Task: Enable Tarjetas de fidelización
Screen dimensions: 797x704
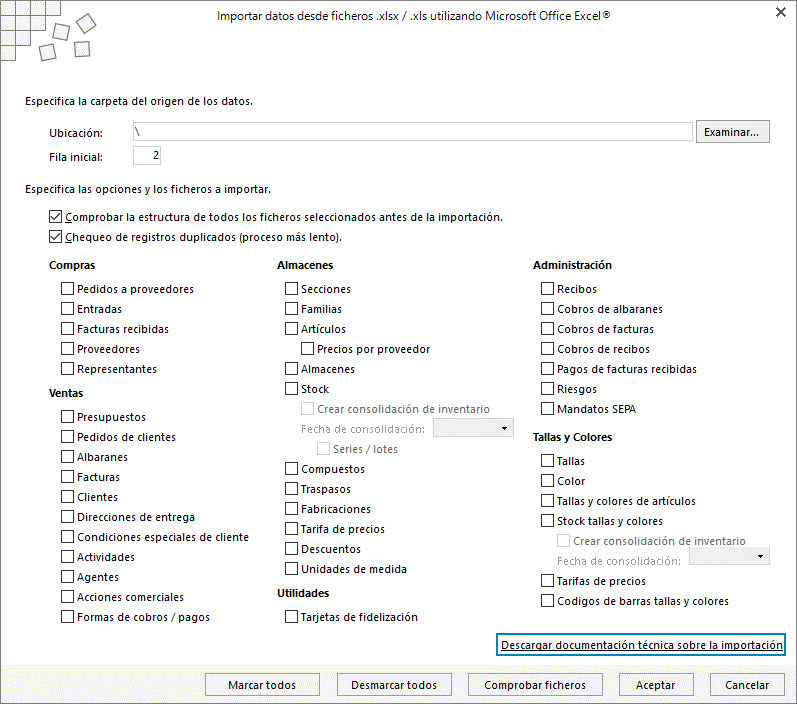Action: pyautogui.click(x=291, y=617)
